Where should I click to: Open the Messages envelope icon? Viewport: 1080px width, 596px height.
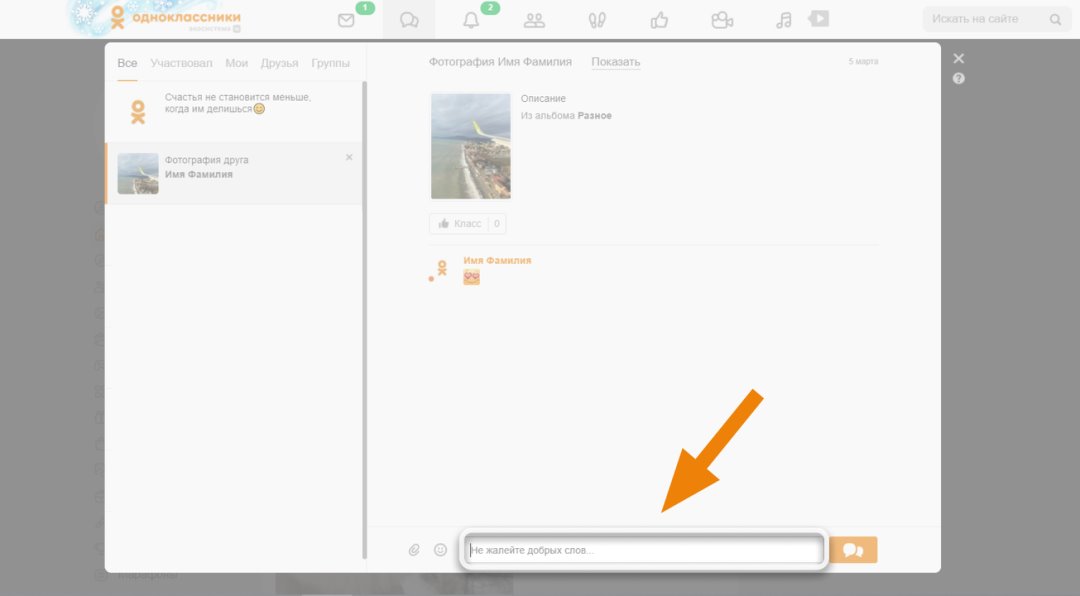346,20
